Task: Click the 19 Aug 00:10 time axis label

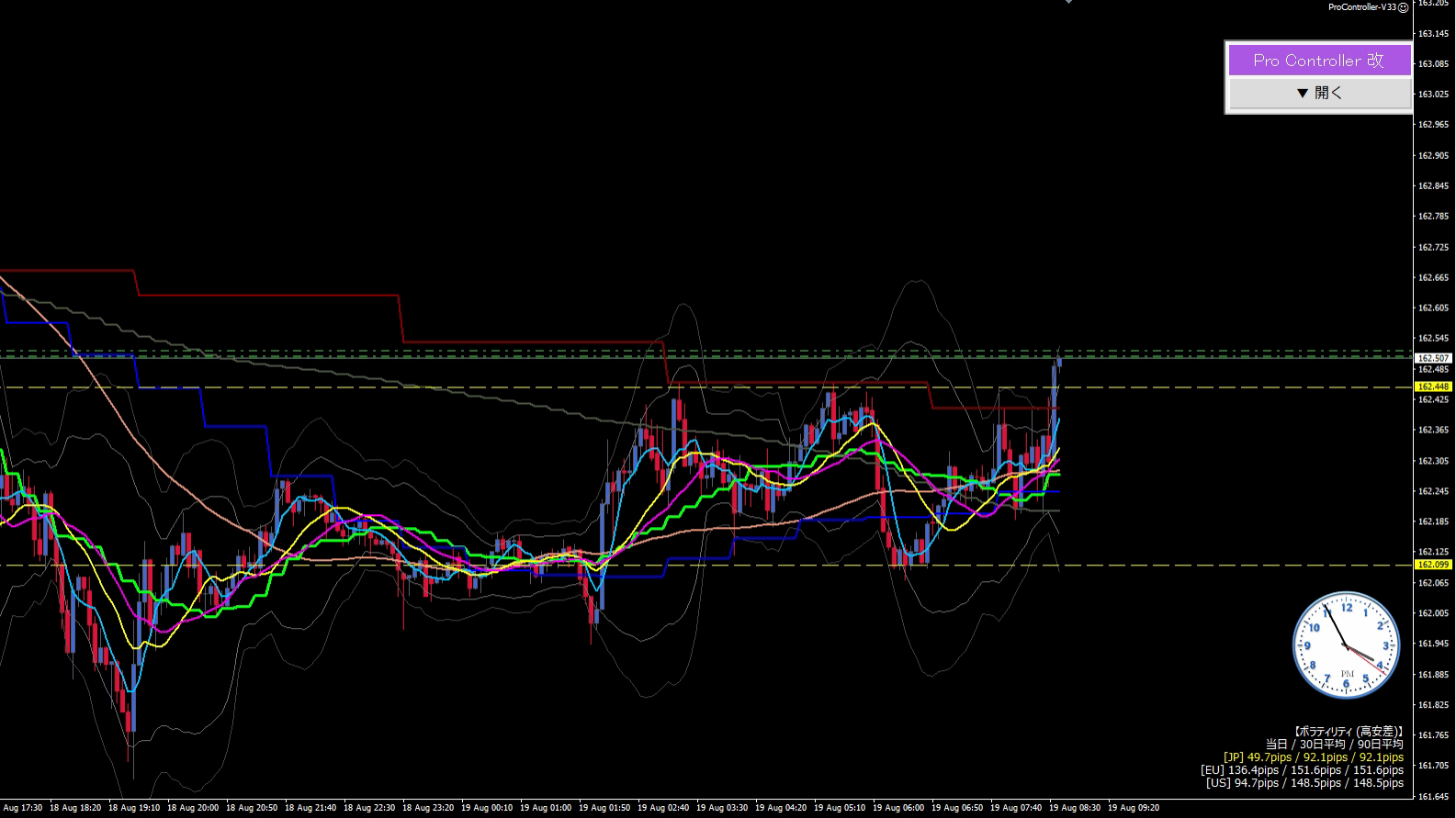Action: pos(487,808)
